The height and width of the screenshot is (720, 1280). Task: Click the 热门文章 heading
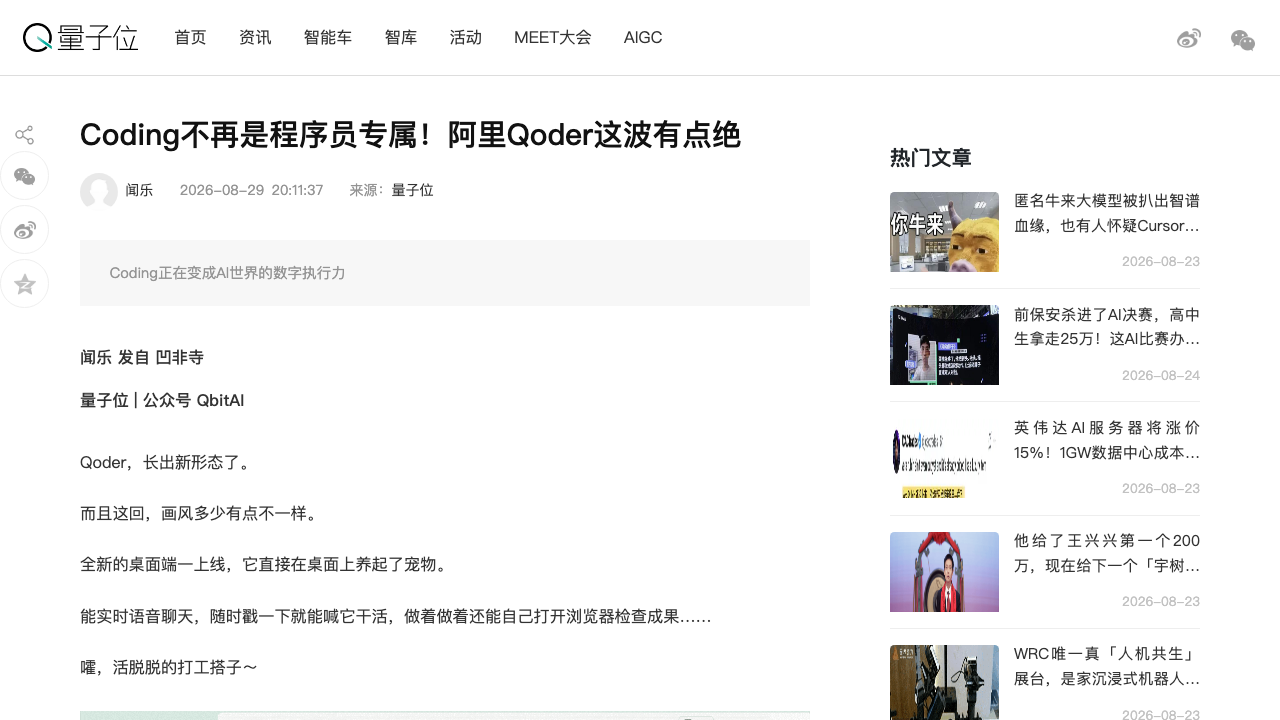[931, 157]
